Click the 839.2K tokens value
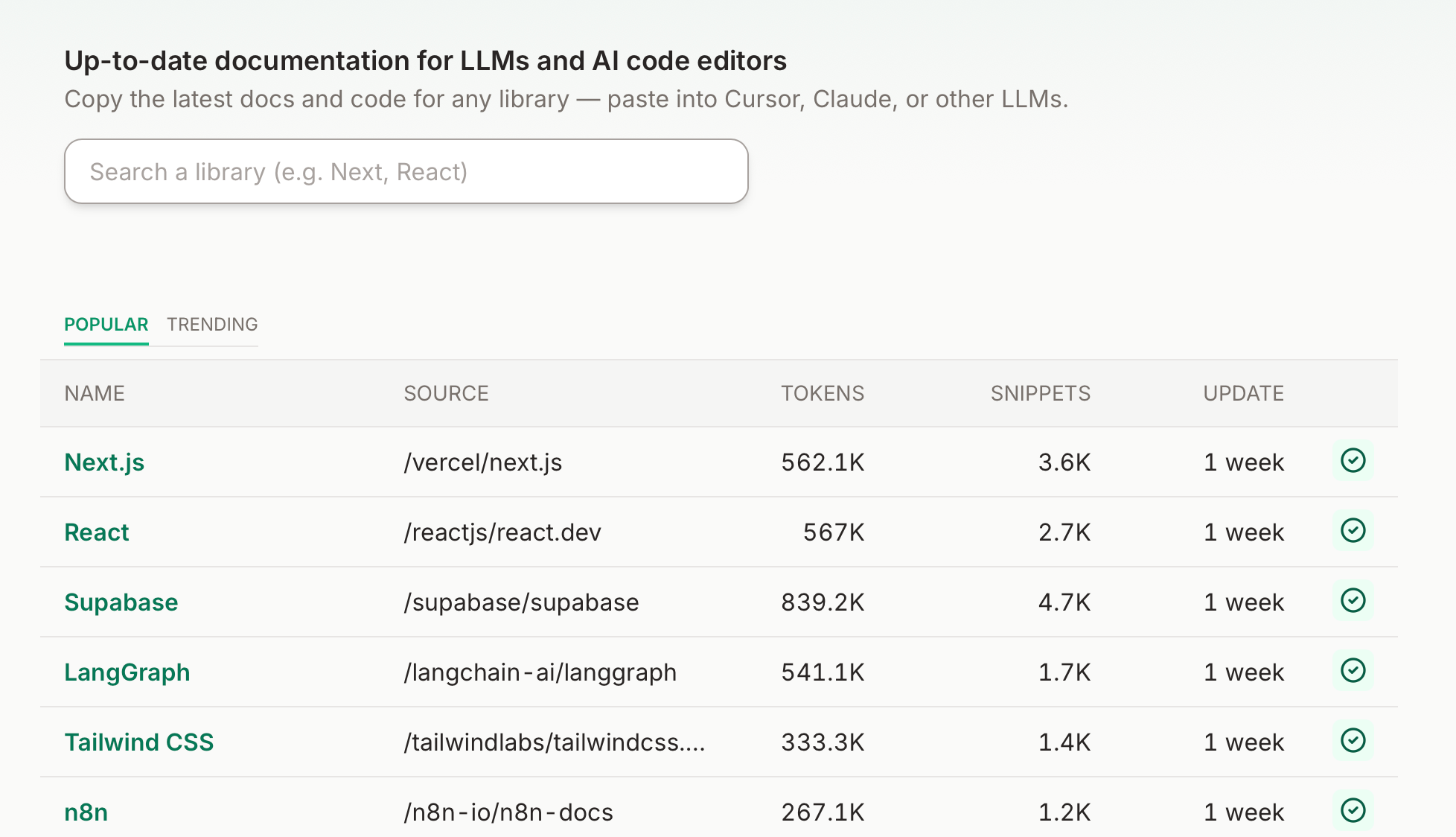The width and height of the screenshot is (1456, 837). 823,602
